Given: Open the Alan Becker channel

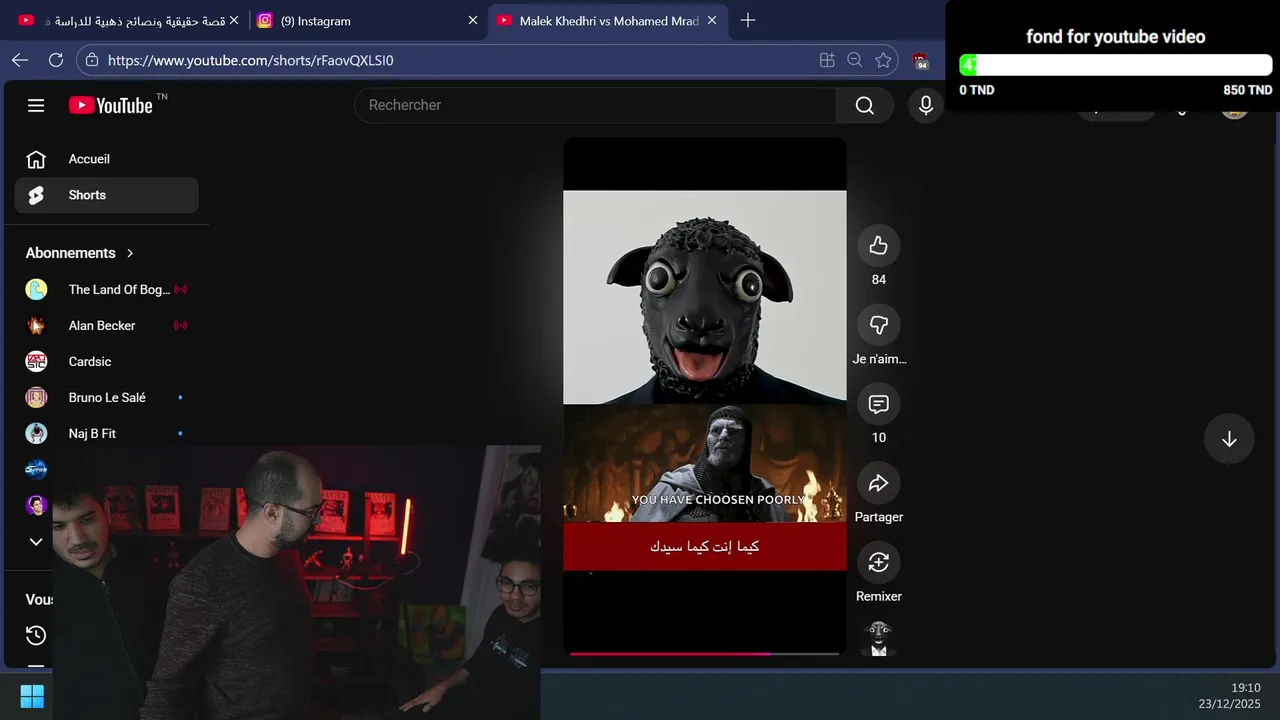Looking at the screenshot, I should 106,325.
